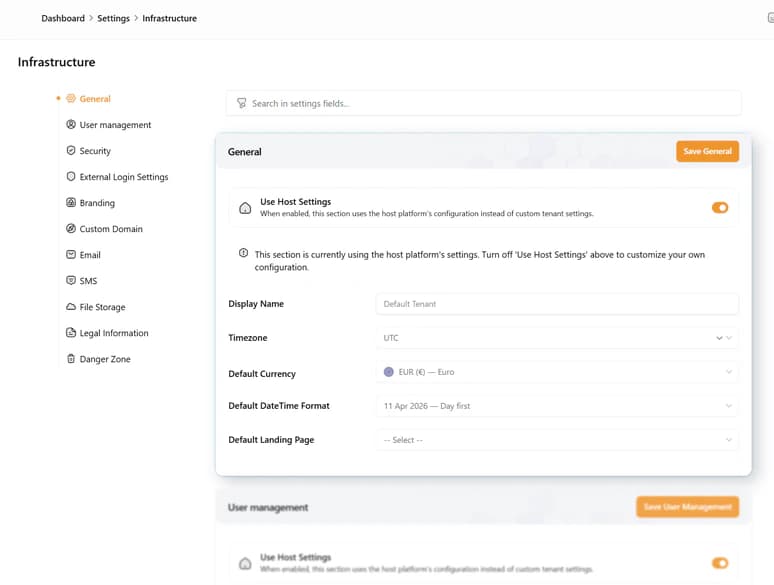The image size is (774, 585).
Task: Click Dashboard breadcrumb link
Action: pos(63,18)
